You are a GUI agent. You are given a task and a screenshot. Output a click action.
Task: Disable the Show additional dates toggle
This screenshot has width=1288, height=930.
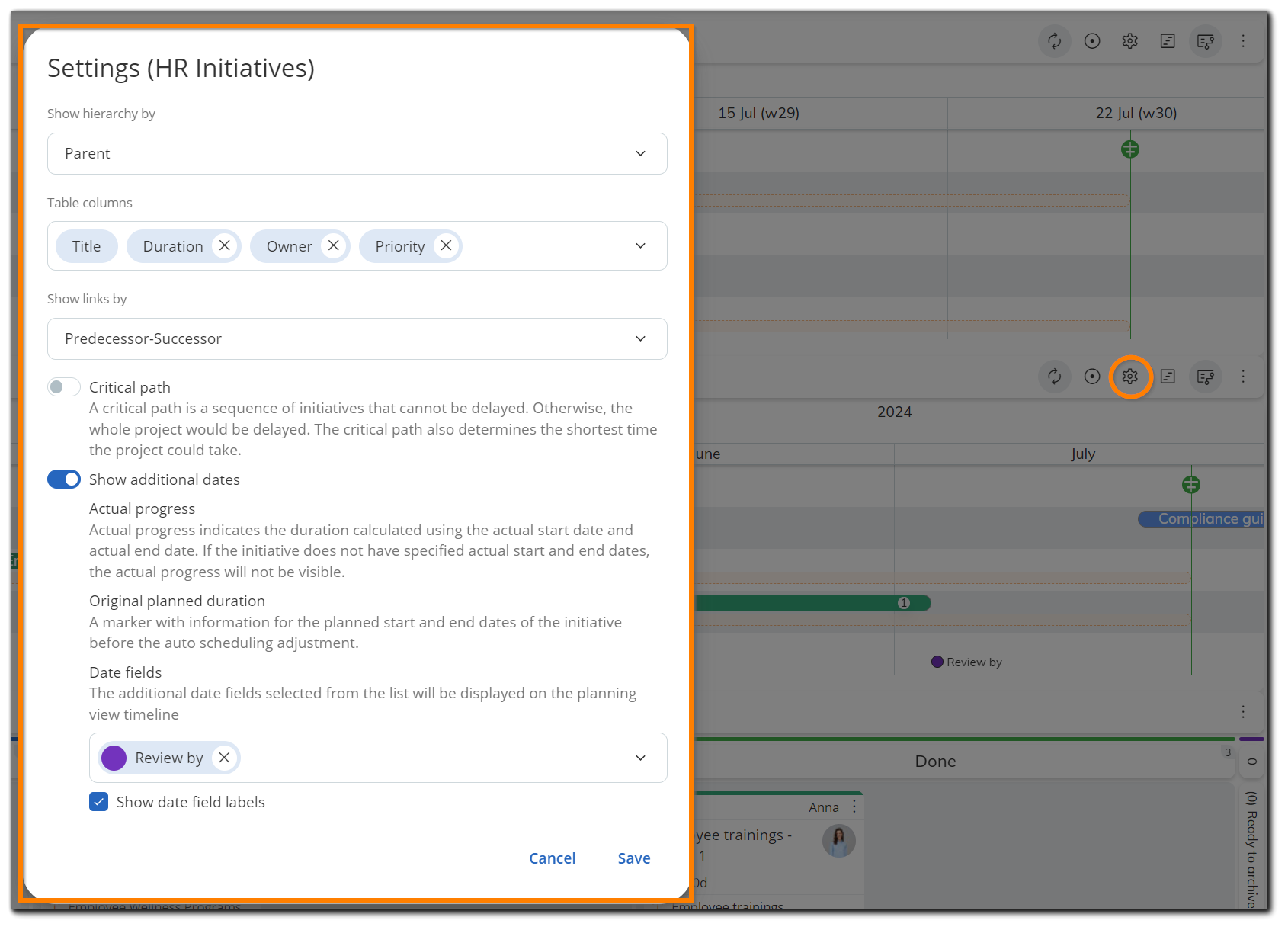[63, 479]
